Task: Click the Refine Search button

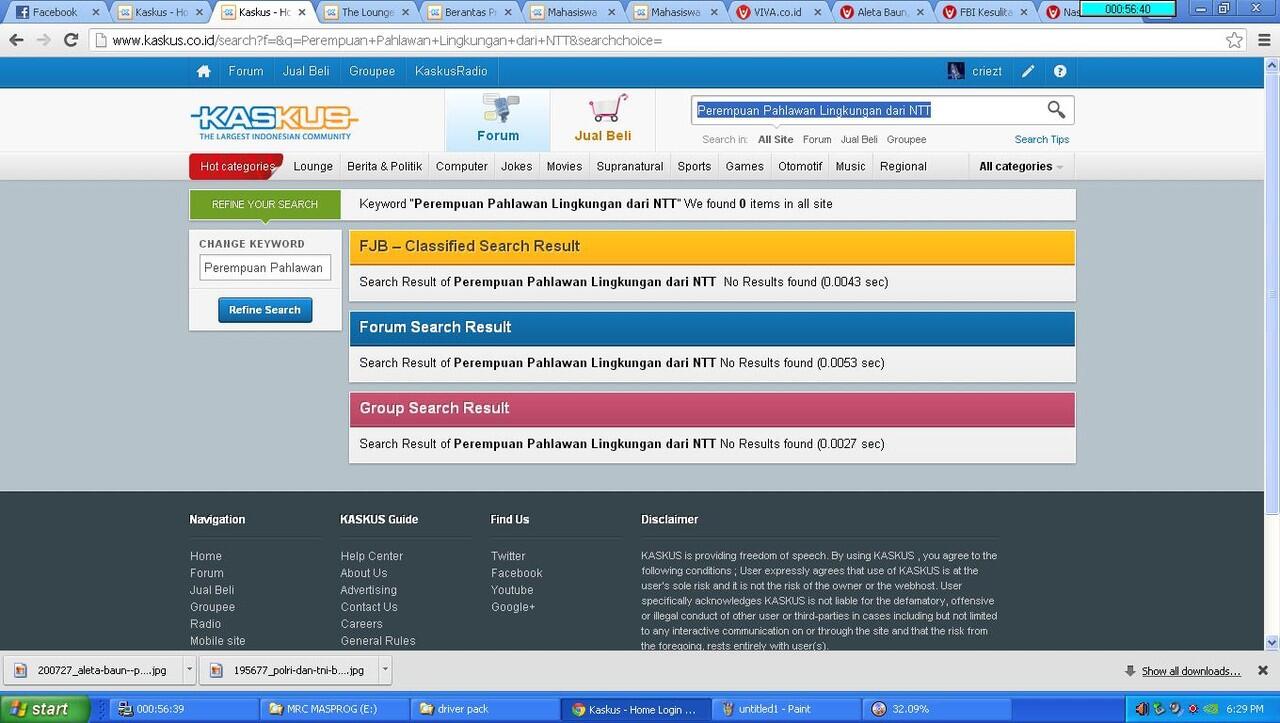Action: 265,310
